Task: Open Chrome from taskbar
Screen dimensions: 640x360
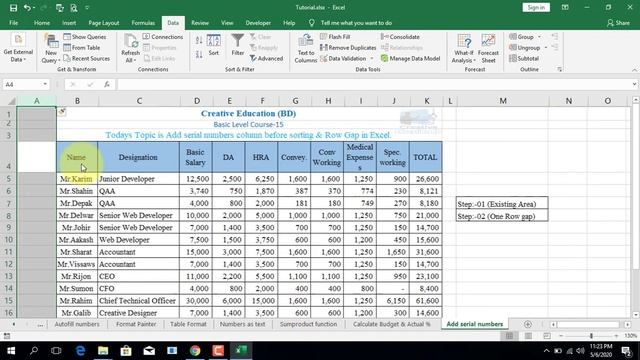Action: tap(195, 350)
